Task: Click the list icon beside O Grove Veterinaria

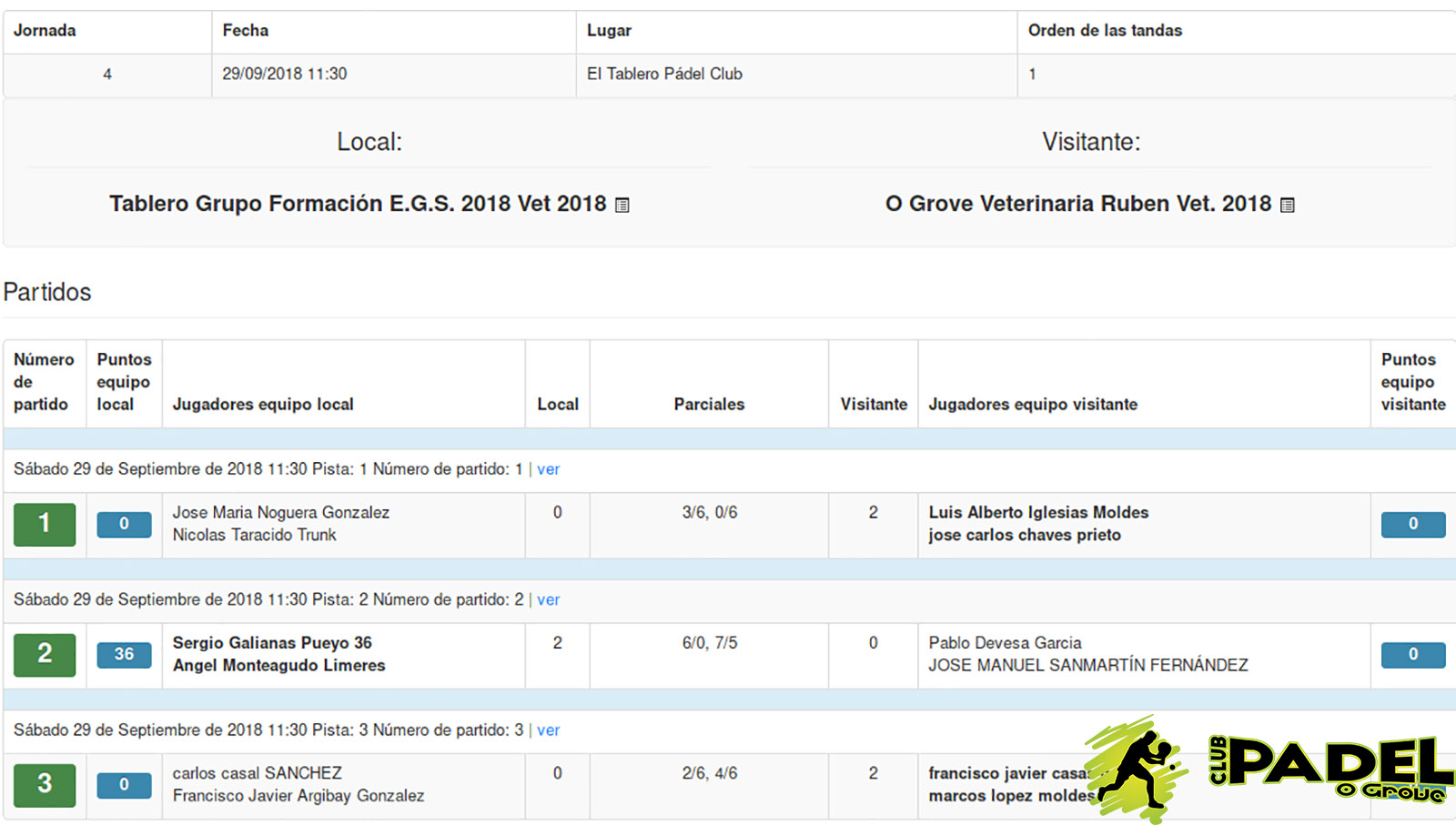Action: [x=1287, y=206]
